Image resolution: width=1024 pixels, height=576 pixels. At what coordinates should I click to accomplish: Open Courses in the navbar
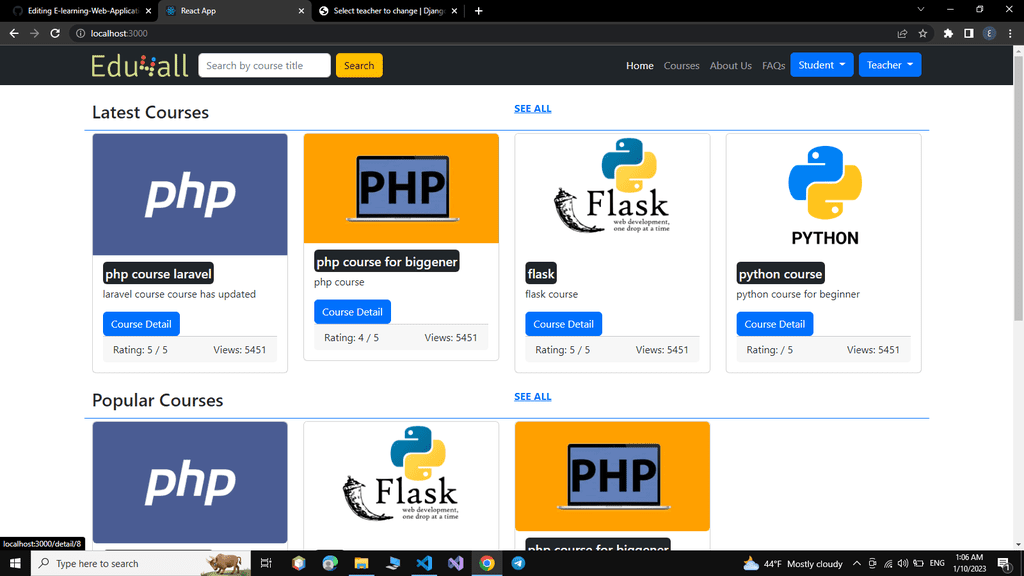[681, 65]
